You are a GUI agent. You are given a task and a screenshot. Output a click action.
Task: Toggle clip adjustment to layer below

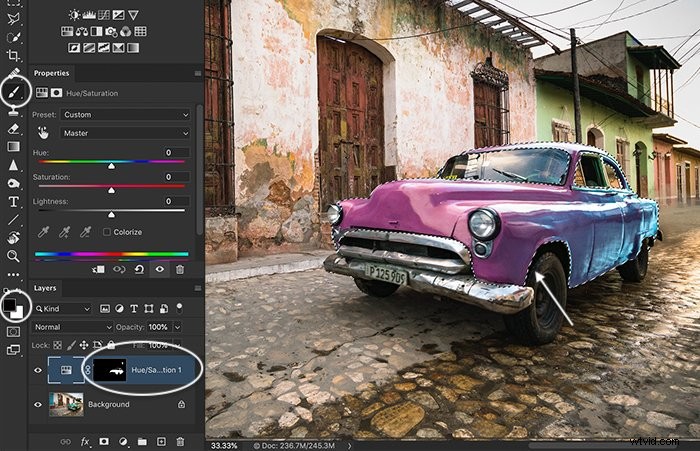(x=98, y=269)
